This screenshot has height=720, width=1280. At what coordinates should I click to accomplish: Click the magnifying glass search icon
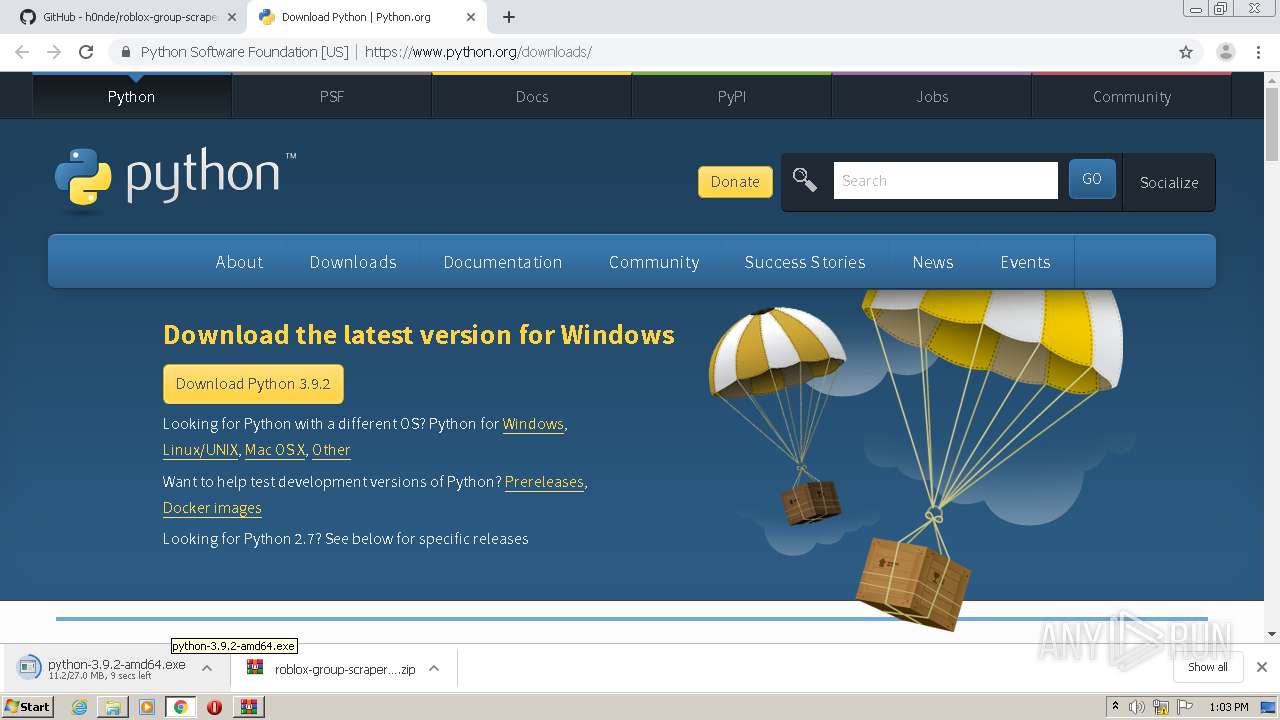coord(804,180)
